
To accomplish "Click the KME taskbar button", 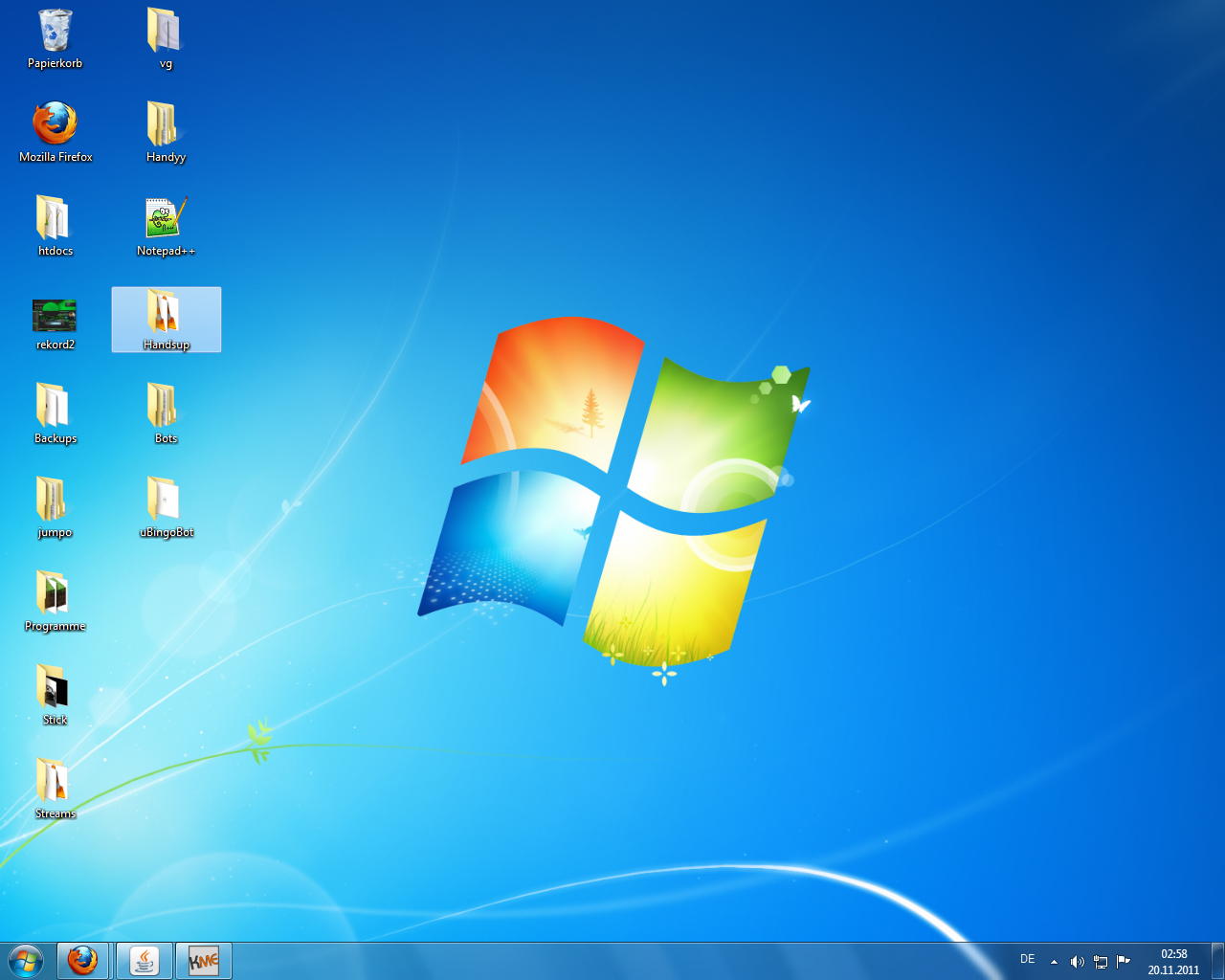I will [x=203, y=960].
